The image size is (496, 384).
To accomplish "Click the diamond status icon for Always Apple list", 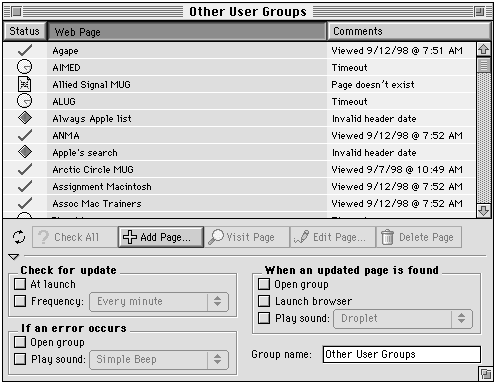I will tap(25, 118).
